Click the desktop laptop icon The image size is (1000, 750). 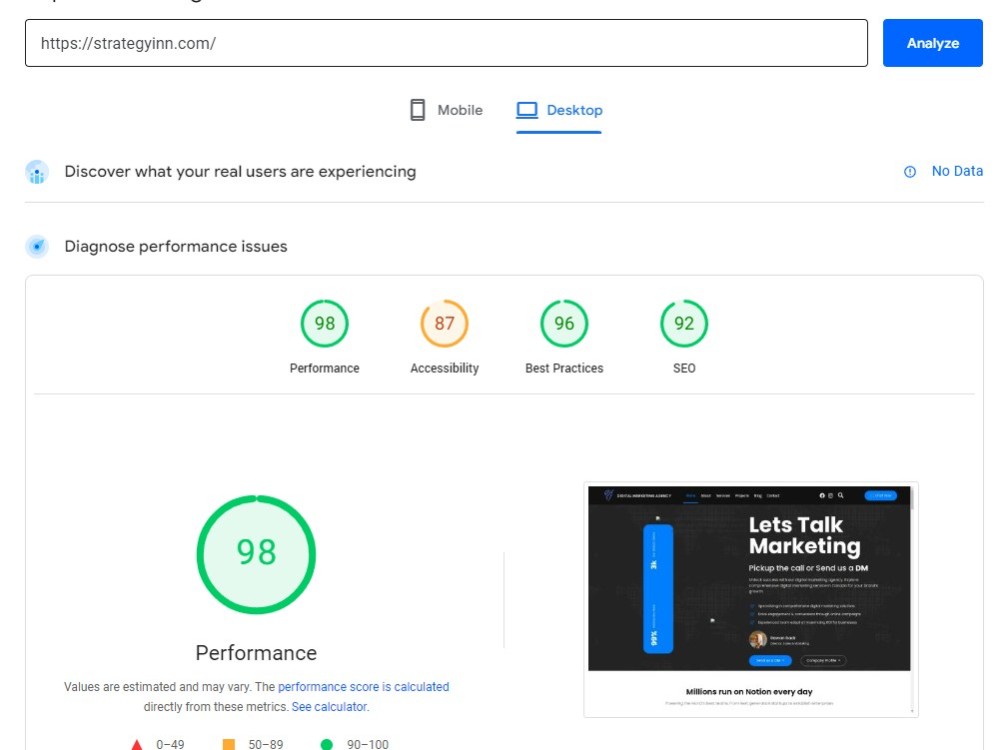[x=527, y=110]
